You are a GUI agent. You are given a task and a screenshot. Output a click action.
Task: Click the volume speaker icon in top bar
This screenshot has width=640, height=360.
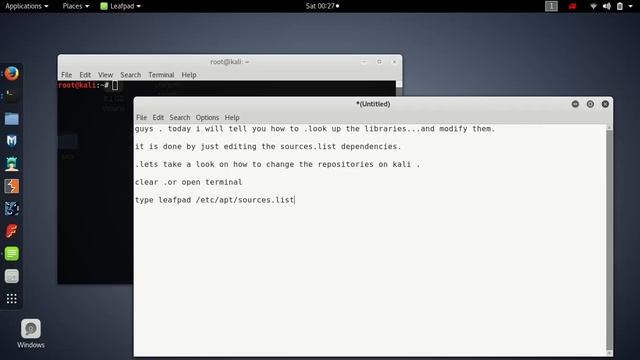(x=607, y=6)
